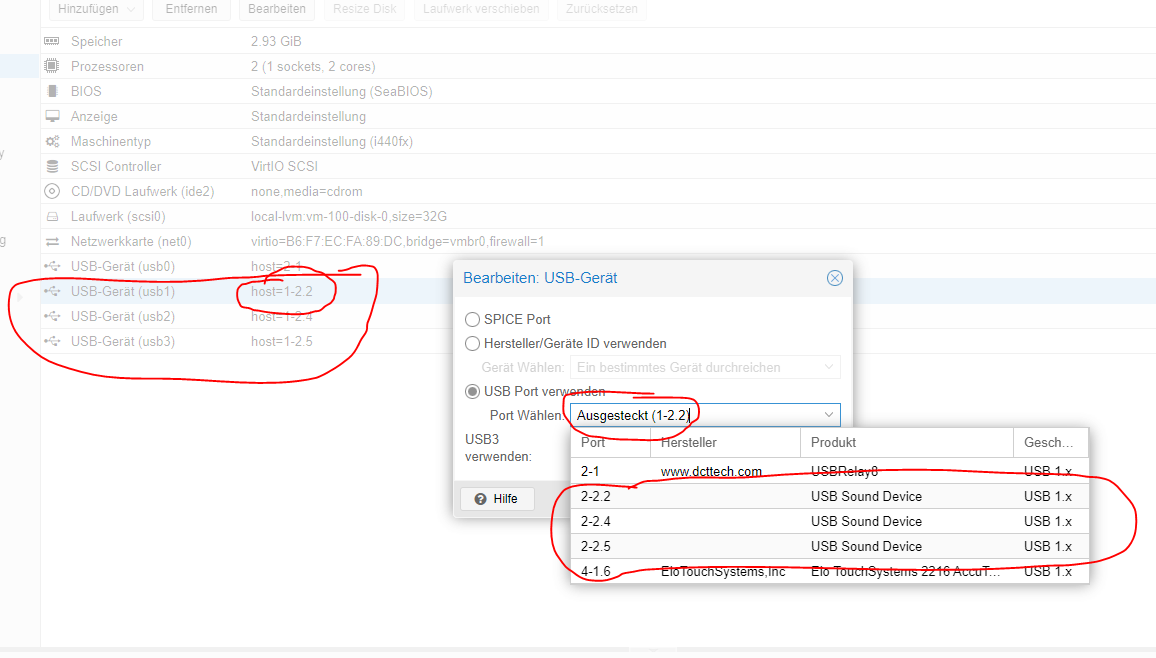Select Hersteller/Geräte ID verwenden radio button

(x=472, y=344)
